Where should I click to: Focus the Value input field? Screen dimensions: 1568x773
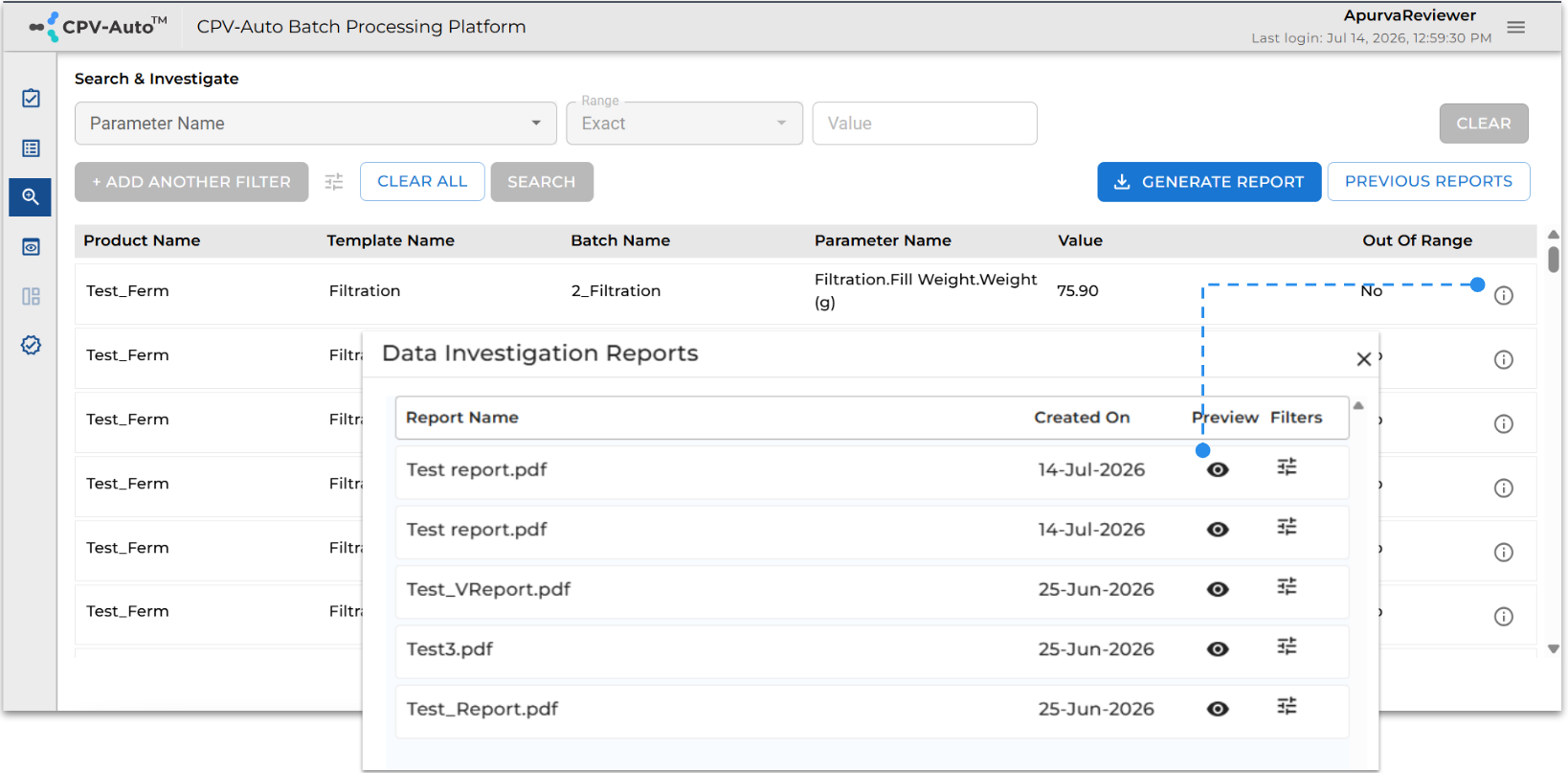coord(925,124)
